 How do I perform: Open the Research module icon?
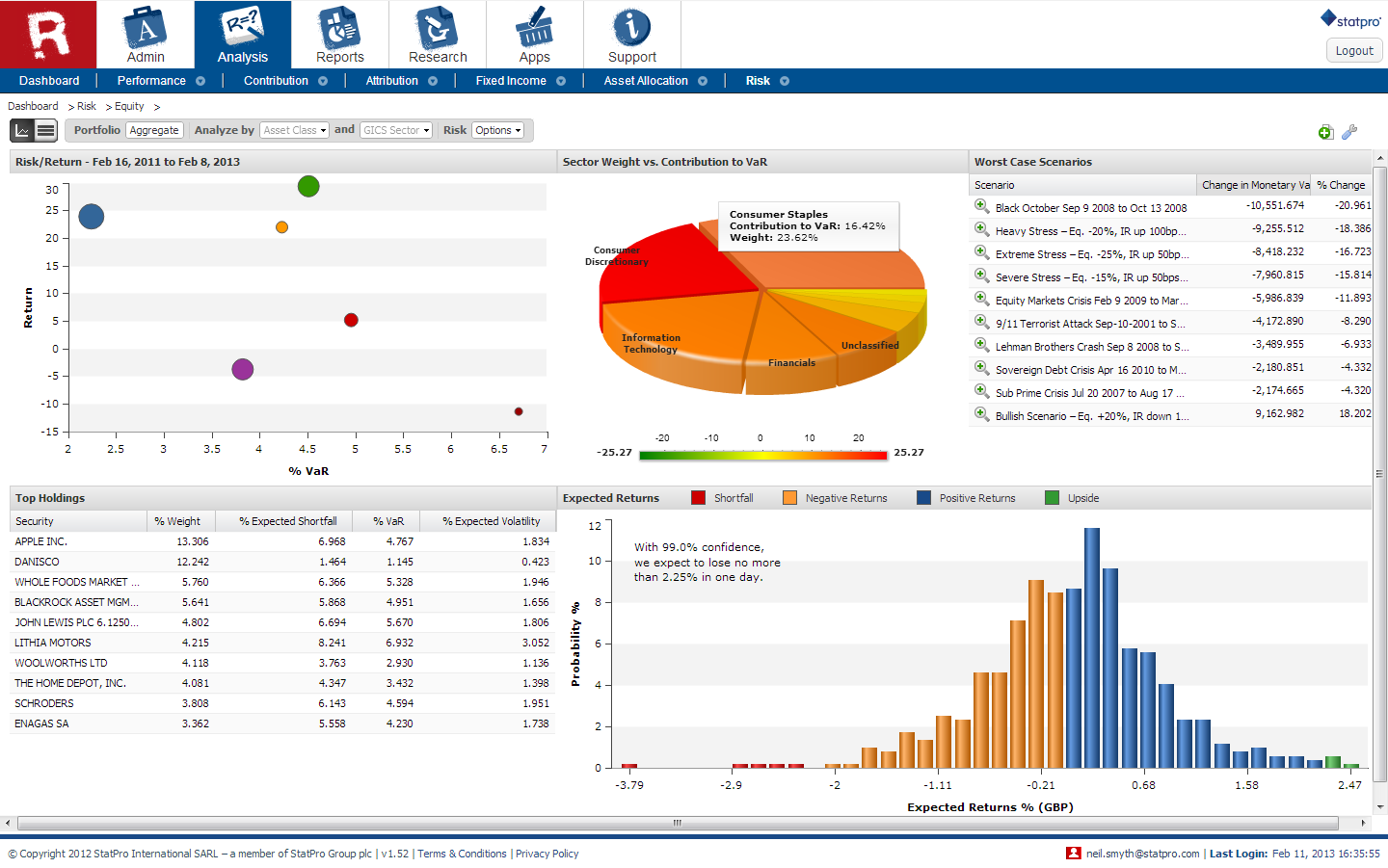(437, 29)
